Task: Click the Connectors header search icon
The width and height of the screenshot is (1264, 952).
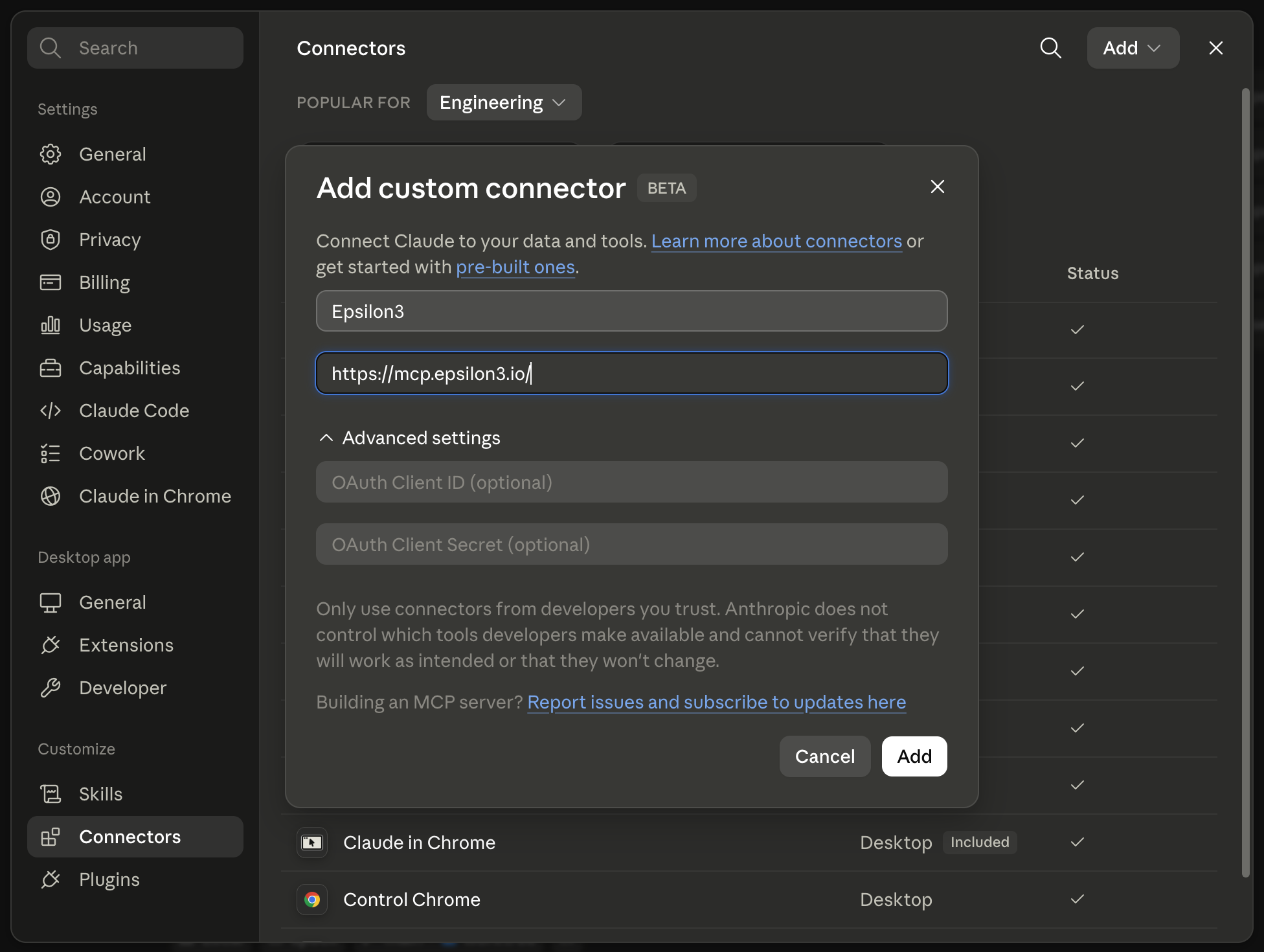Action: point(1050,48)
